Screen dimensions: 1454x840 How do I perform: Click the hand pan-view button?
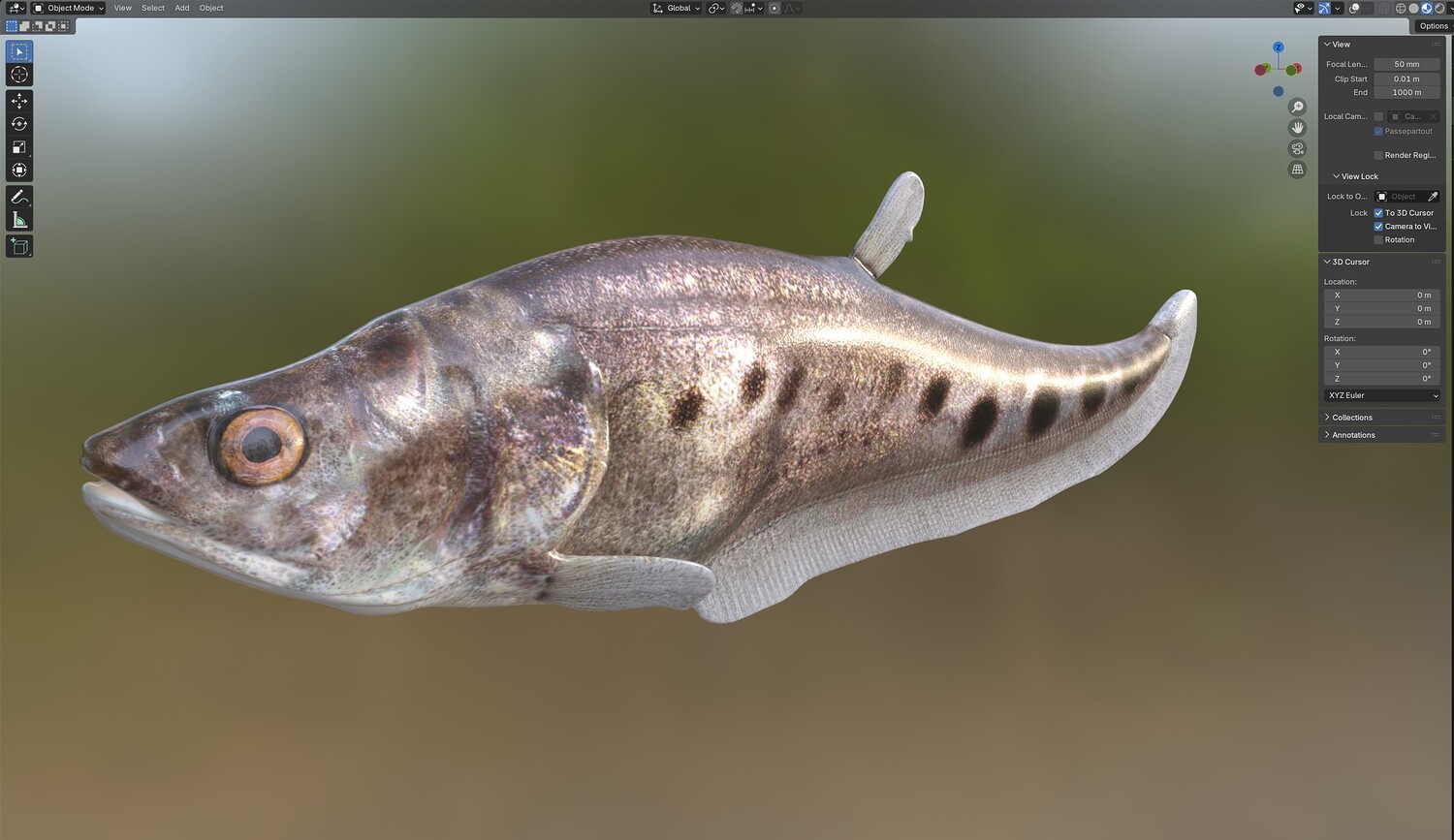coord(1297,128)
